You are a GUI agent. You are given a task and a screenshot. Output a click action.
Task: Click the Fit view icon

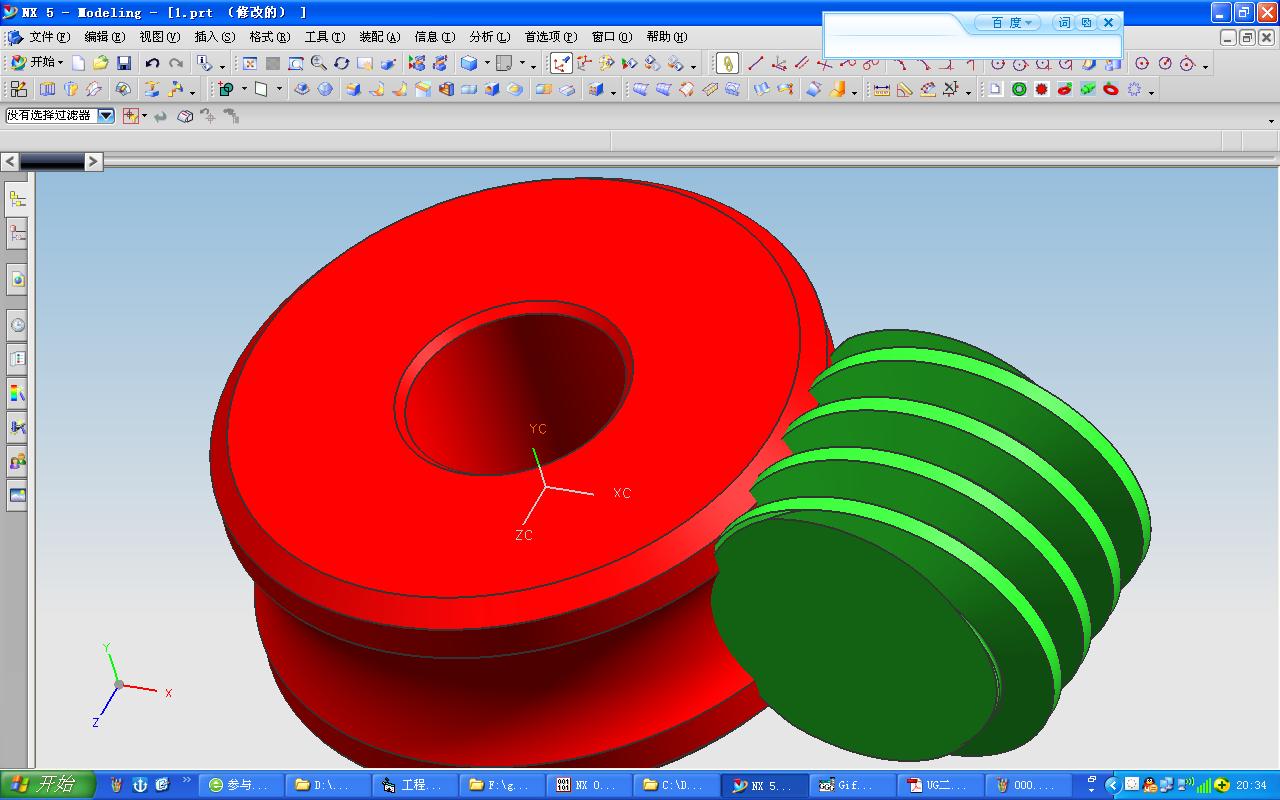click(250, 63)
